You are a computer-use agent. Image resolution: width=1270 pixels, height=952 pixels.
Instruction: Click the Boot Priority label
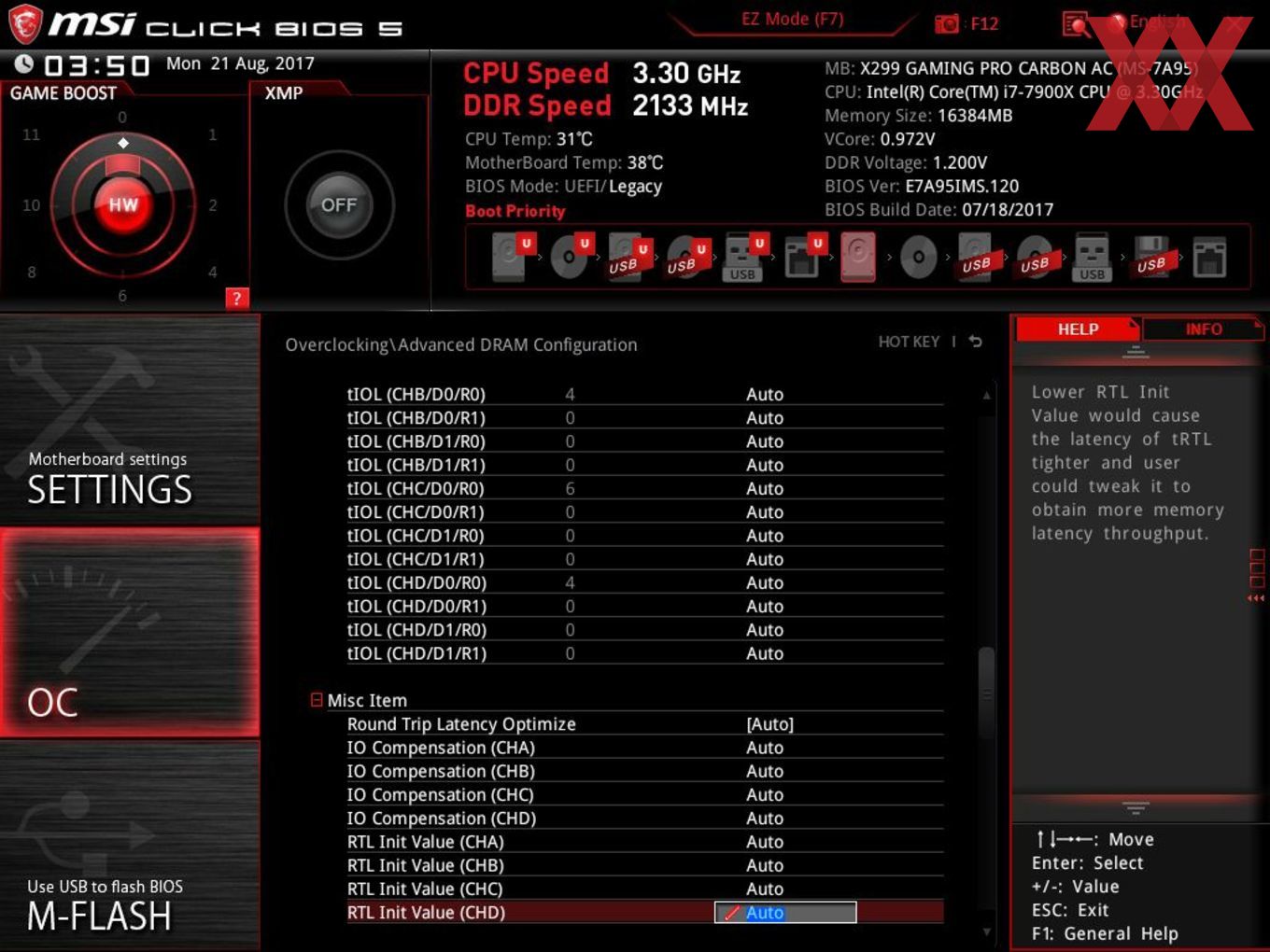click(515, 211)
